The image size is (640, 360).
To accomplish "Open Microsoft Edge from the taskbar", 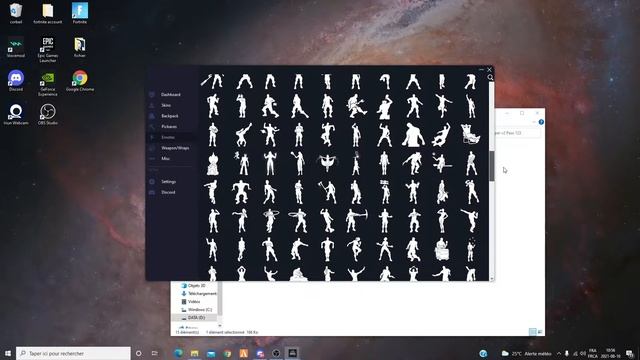I will click(x=178, y=353).
